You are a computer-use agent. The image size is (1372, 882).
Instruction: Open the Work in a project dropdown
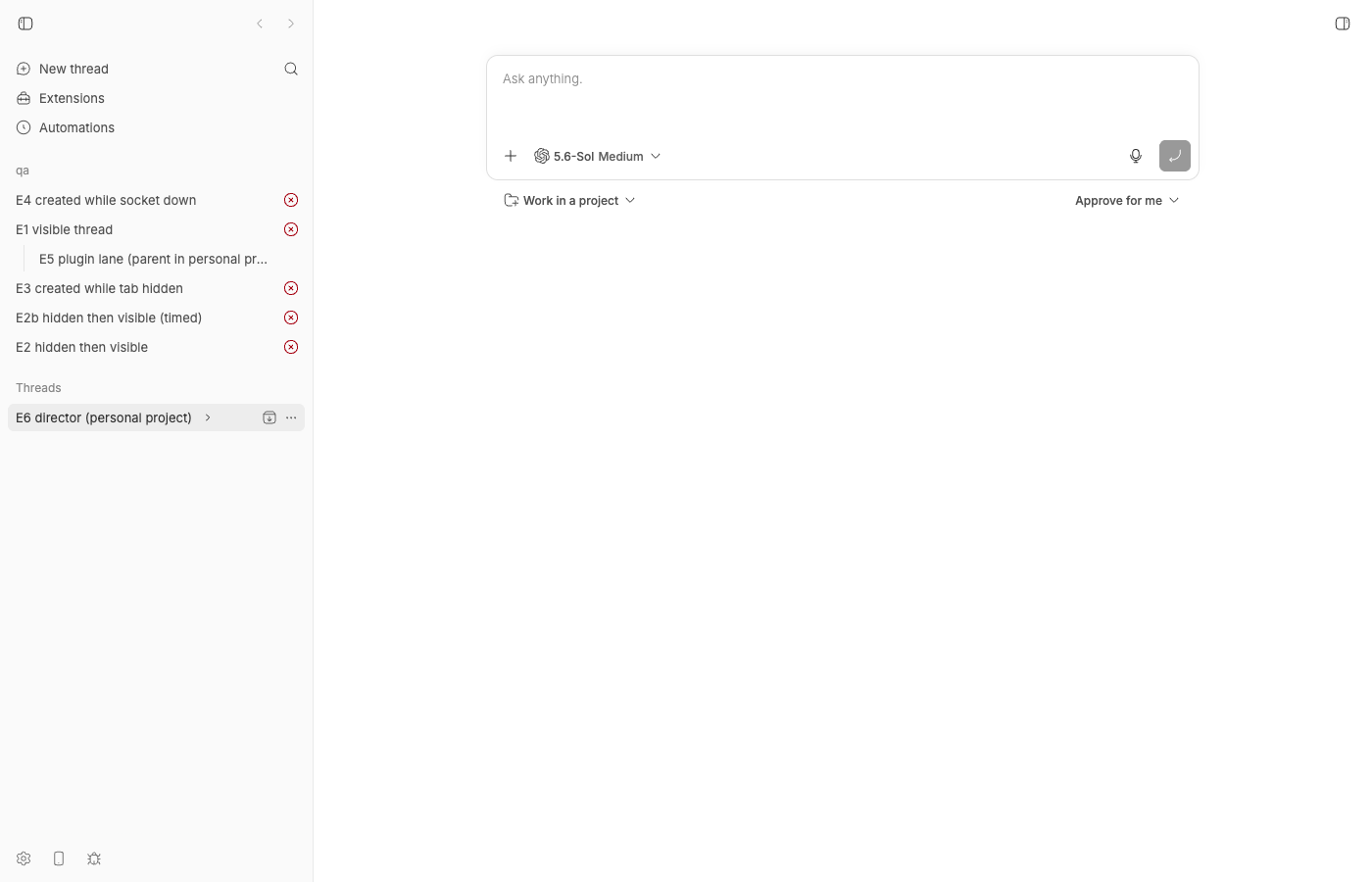(x=569, y=200)
